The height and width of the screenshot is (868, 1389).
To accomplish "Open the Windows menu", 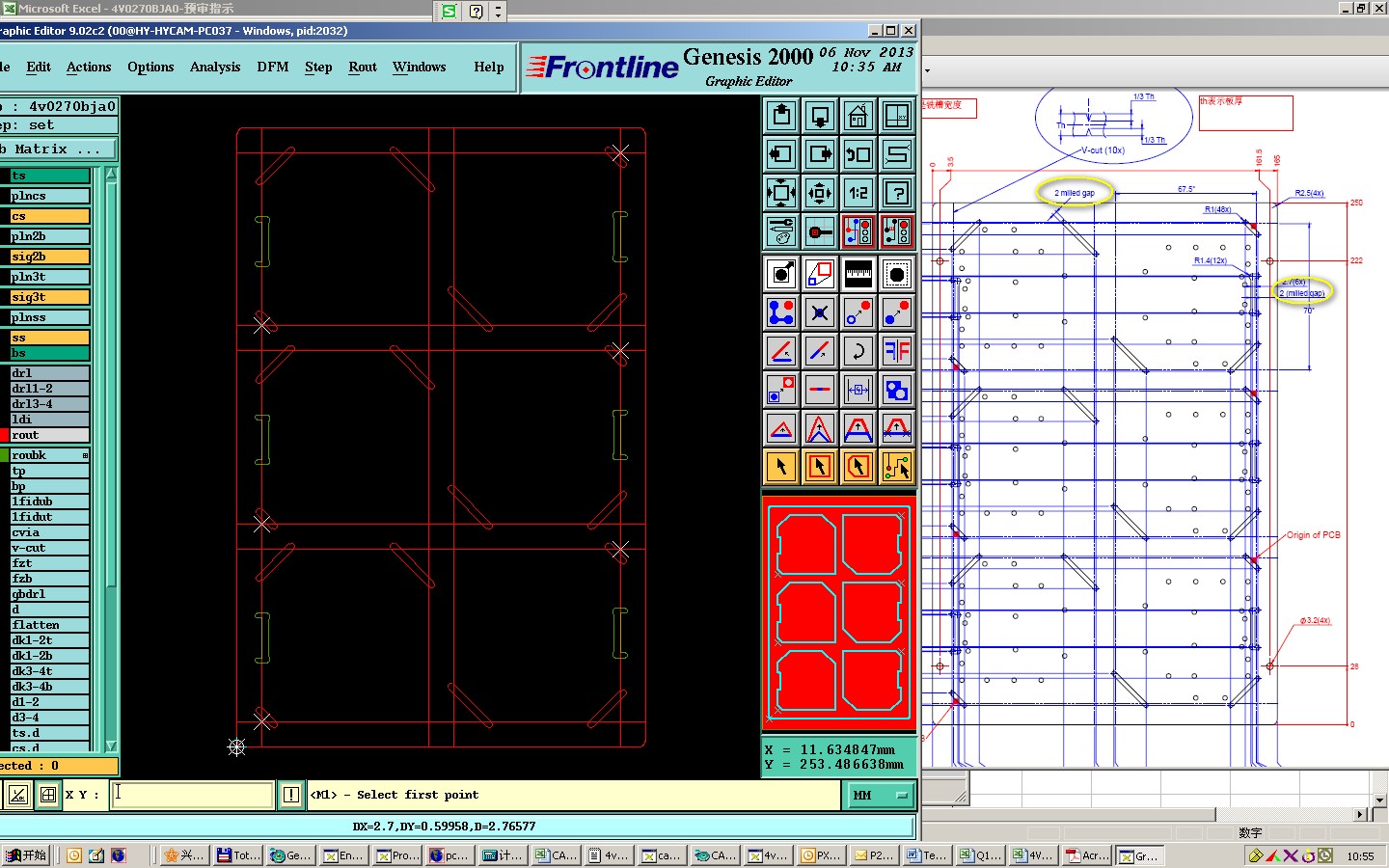I will [419, 67].
